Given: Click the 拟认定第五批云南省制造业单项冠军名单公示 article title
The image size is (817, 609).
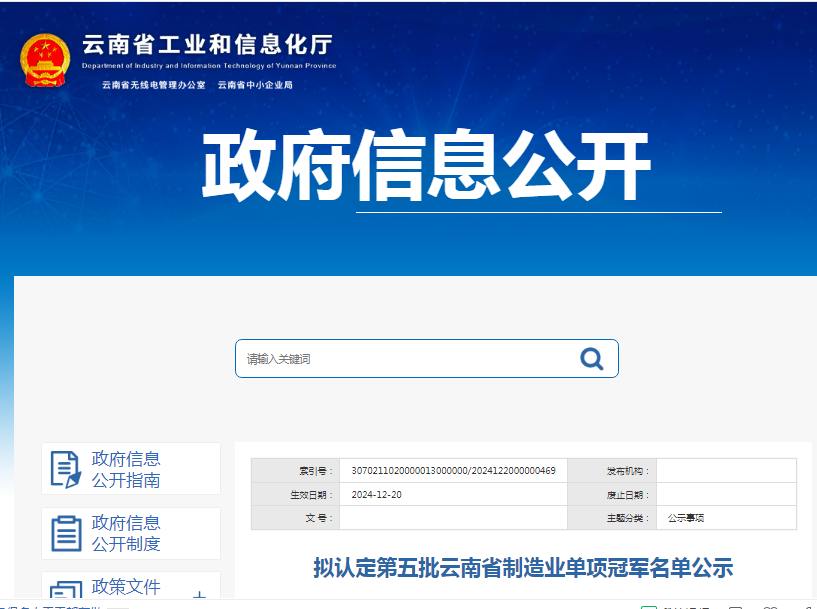Looking at the screenshot, I should coord(523,568).
